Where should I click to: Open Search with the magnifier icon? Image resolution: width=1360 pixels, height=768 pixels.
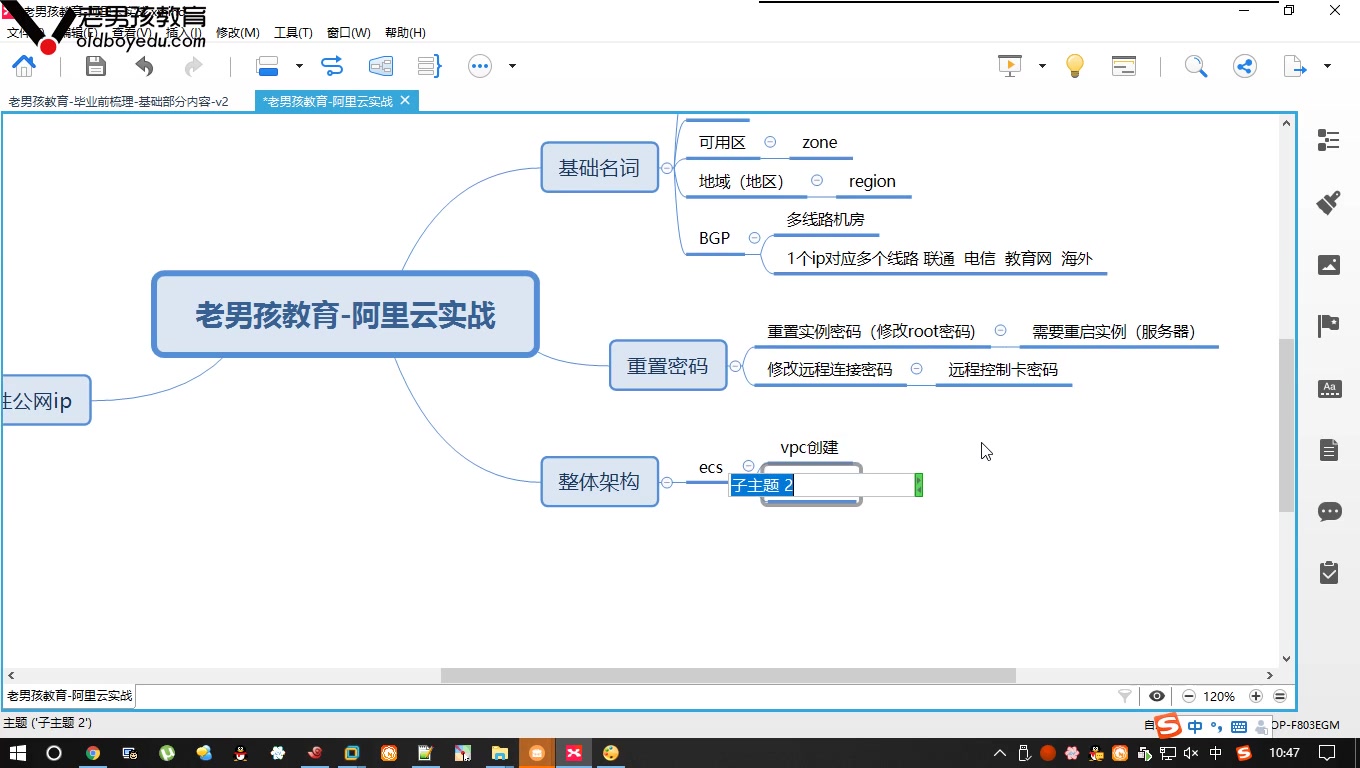(x=1196, y=66)
